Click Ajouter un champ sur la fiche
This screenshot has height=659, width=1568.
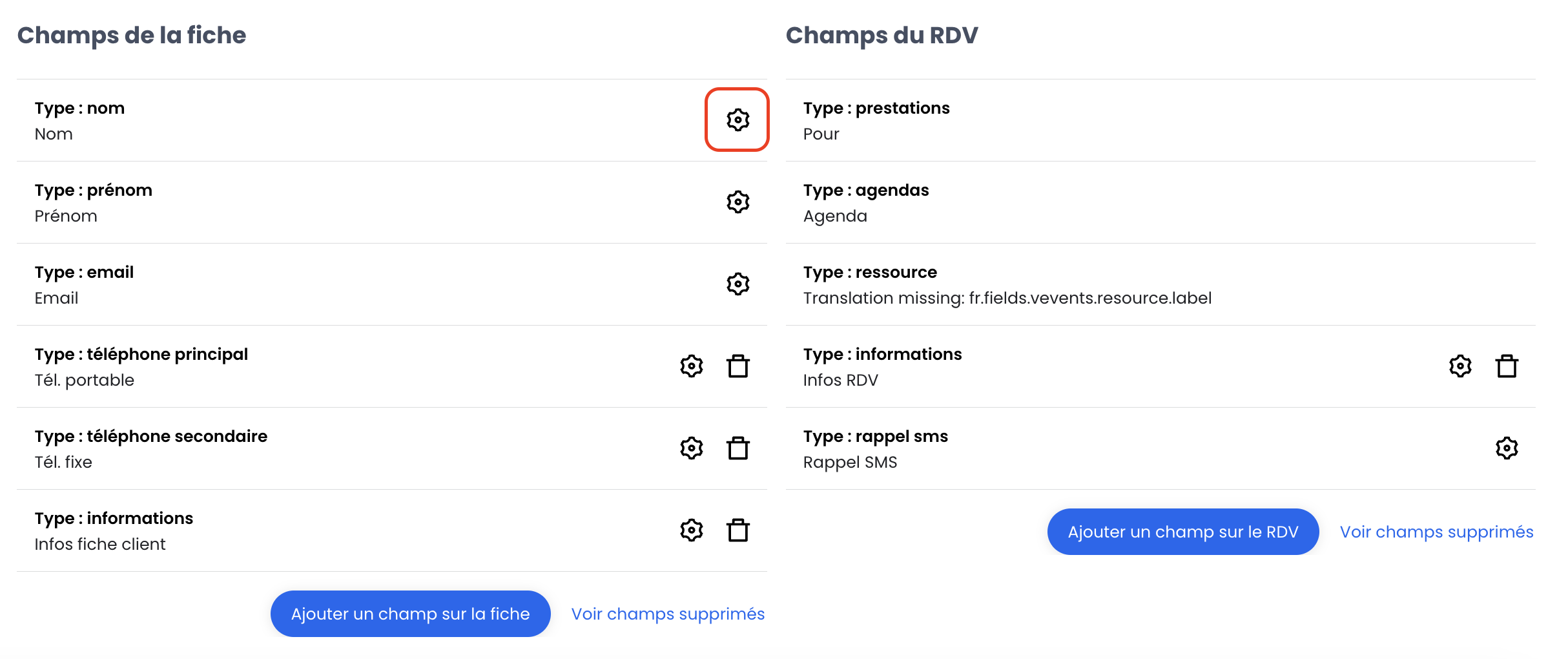(x=411, y=614)
